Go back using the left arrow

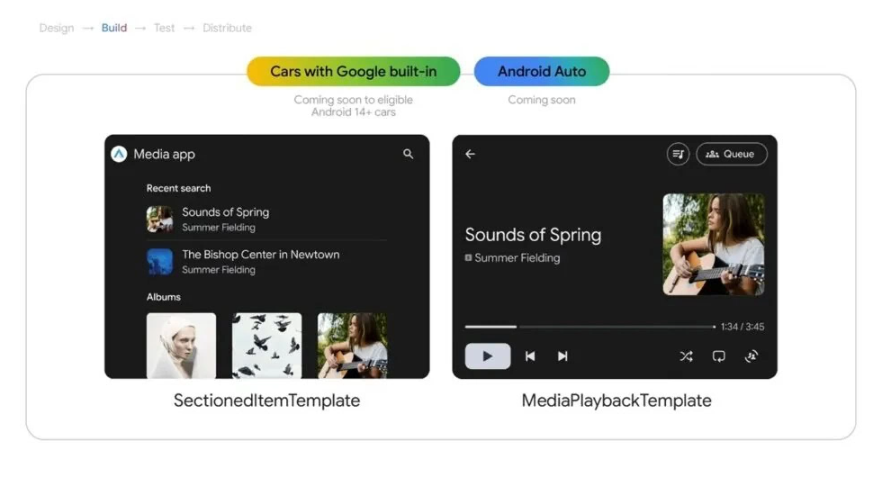470,154
